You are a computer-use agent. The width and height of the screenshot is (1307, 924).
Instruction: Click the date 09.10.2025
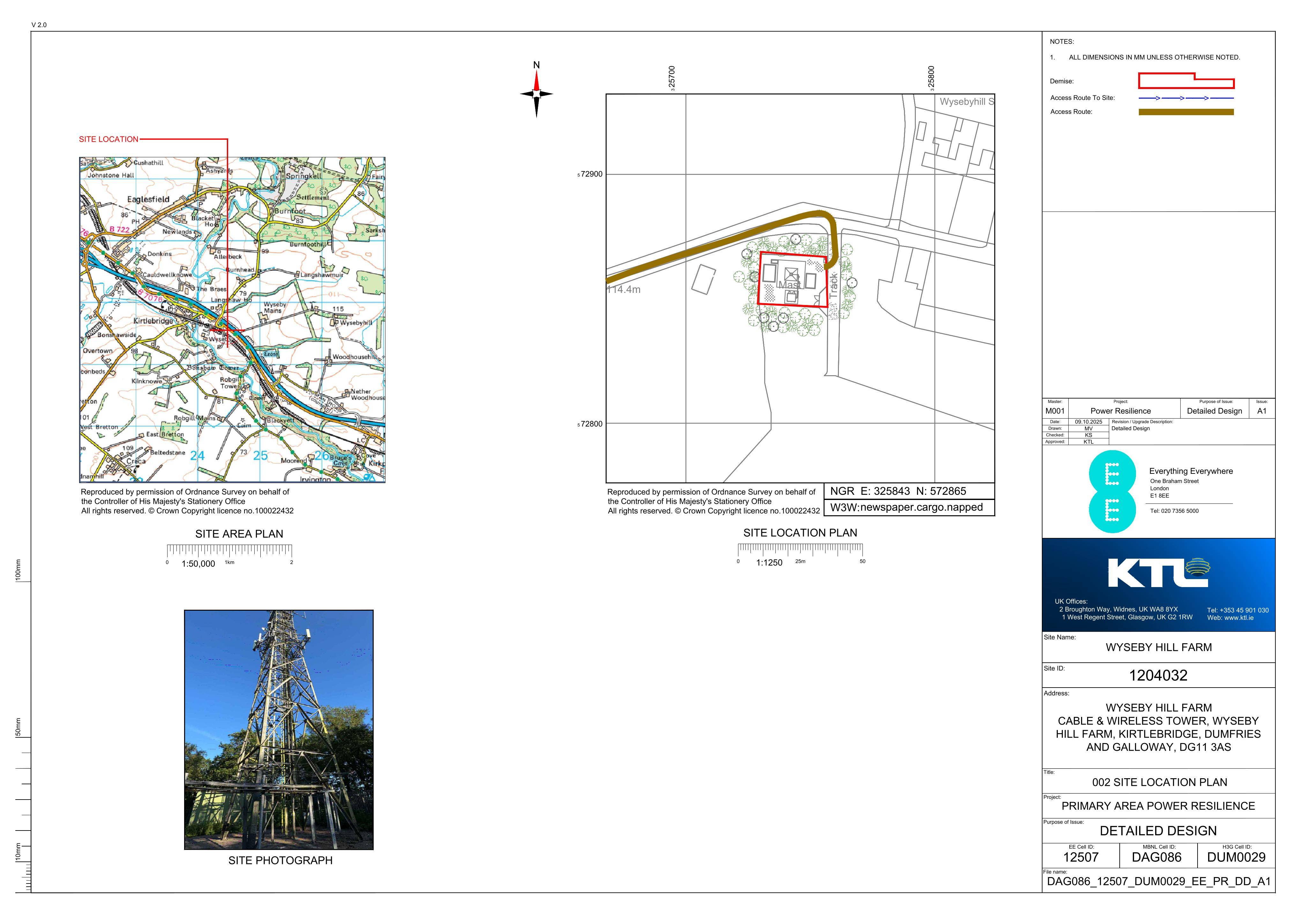coord(1088,422)
